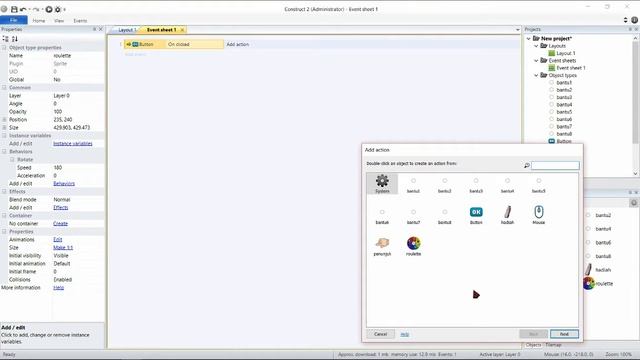Select Layout 1 in project tree
Image resolution: width=640 pixels, height=360 pixels.
coord(562,53)
